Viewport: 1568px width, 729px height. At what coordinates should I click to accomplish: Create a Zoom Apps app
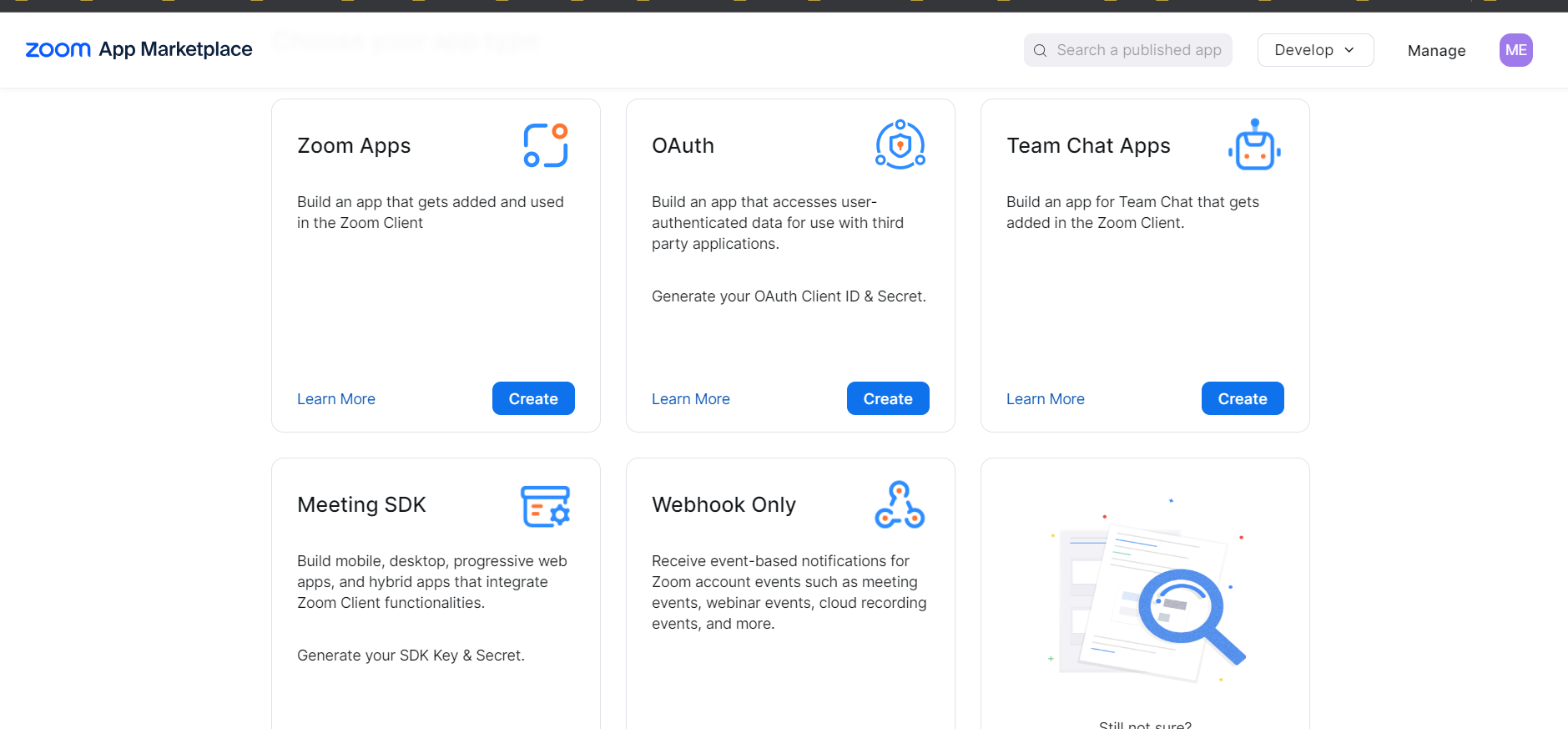point(533,398)
